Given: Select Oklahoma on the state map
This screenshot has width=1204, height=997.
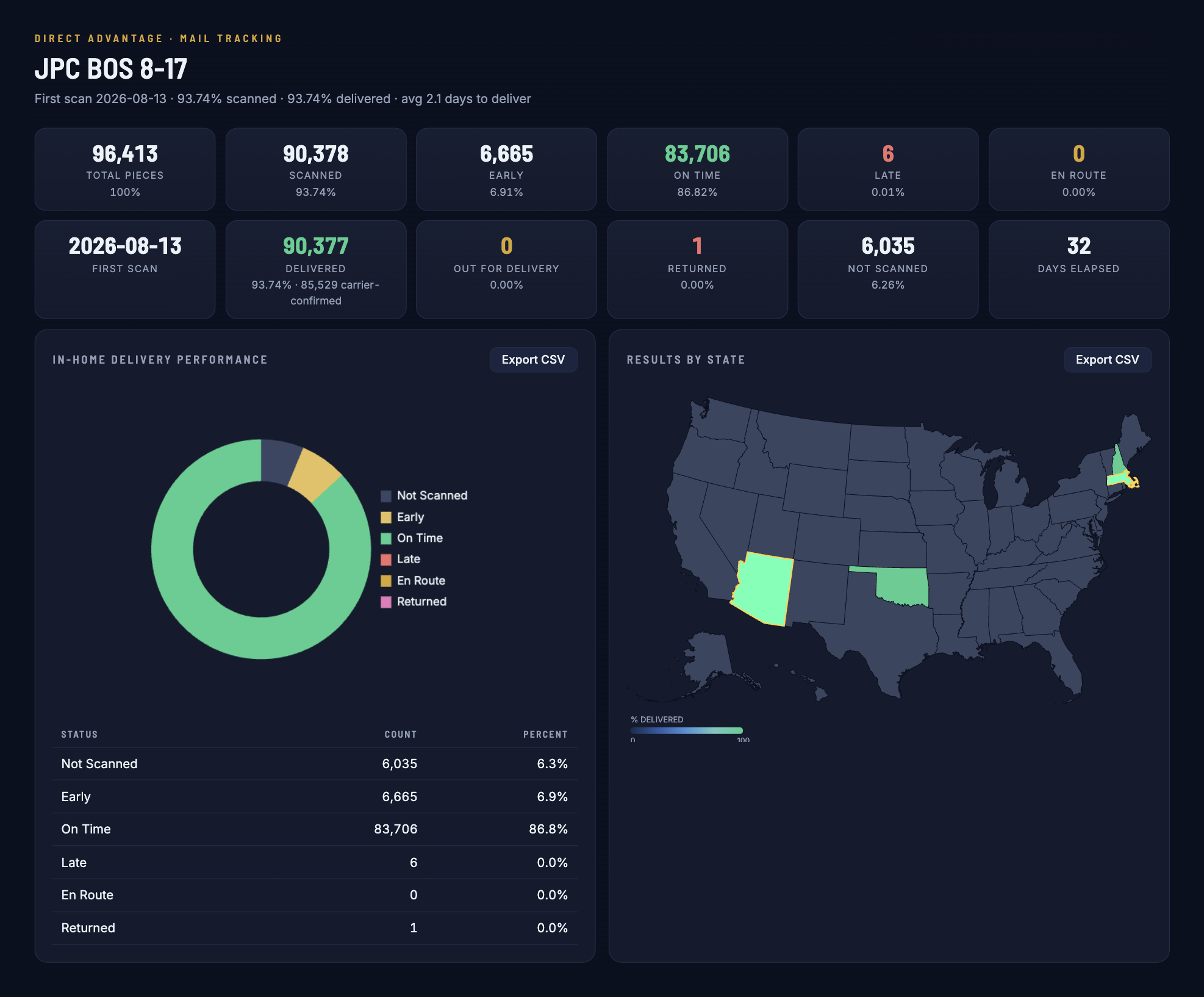Looking at the screenshot, I should [903, 587].
